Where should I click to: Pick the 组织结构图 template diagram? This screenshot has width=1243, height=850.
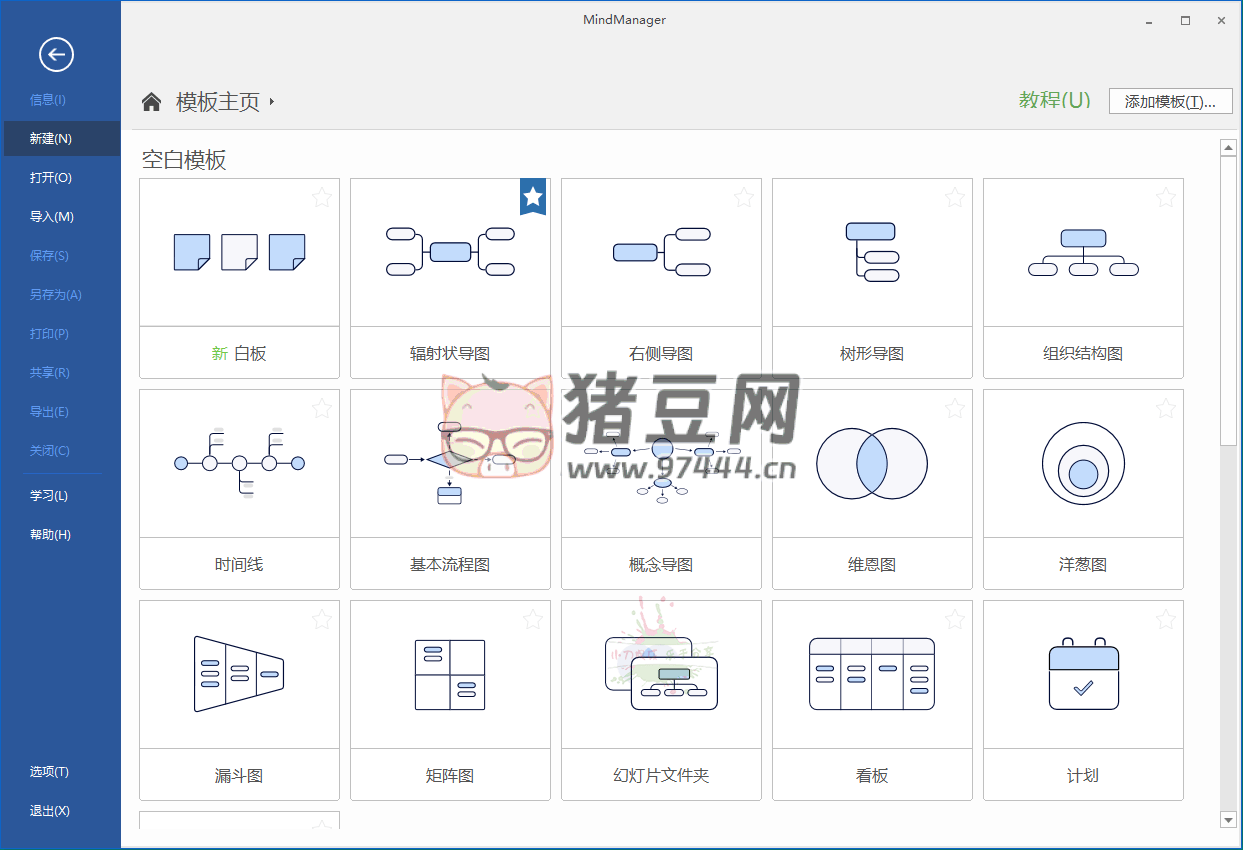coord(1083,252)
